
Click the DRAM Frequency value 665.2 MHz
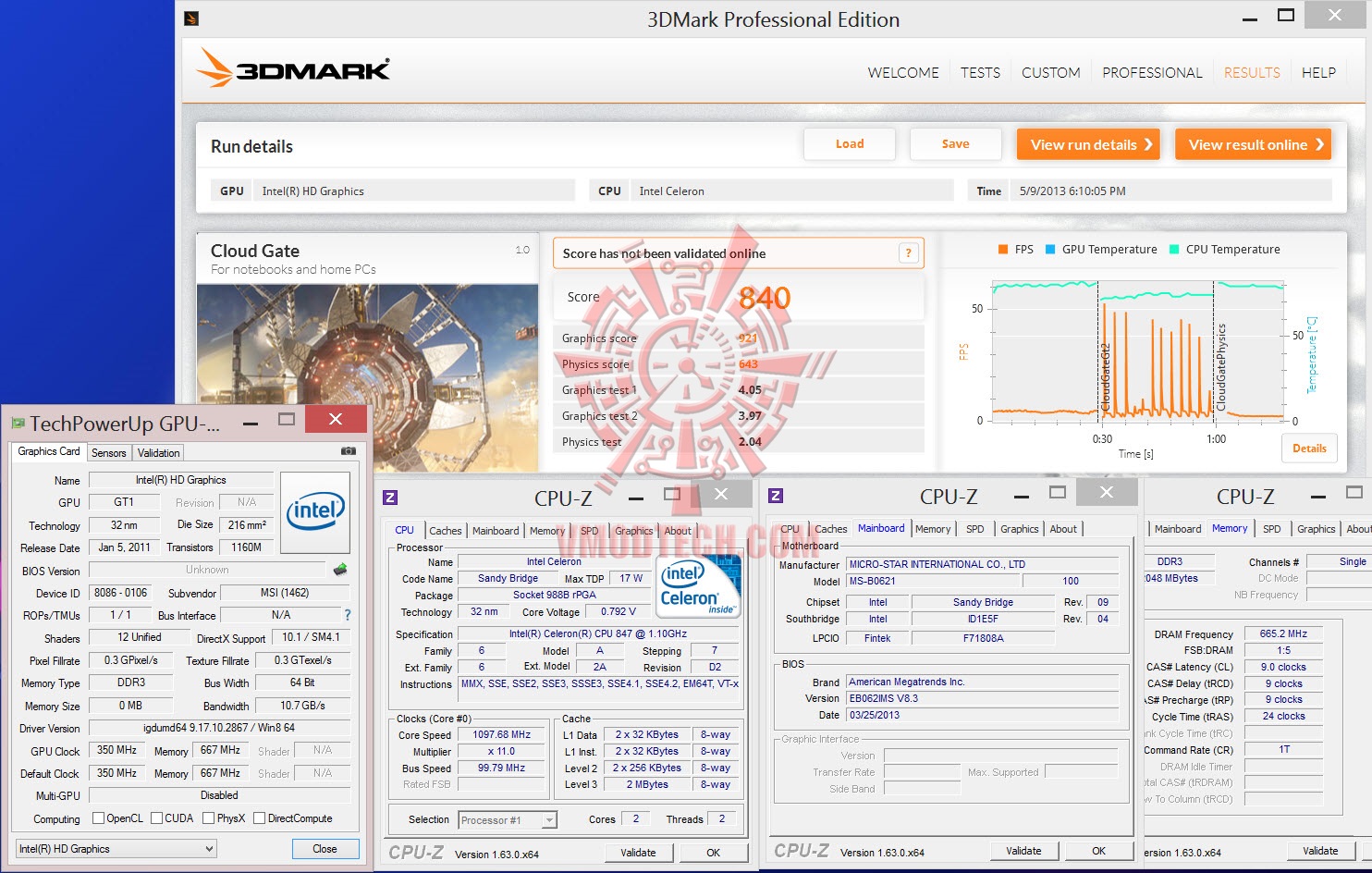tap(1283, 634)
